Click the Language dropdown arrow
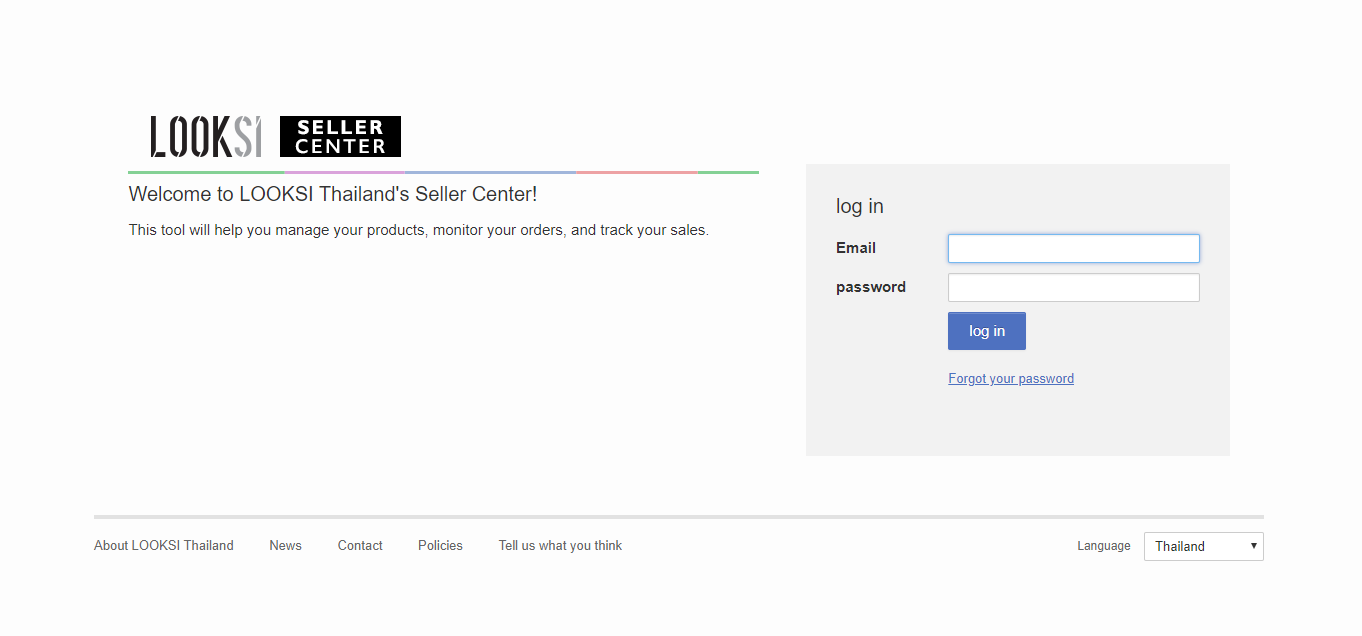 [x=1253, y=546]
